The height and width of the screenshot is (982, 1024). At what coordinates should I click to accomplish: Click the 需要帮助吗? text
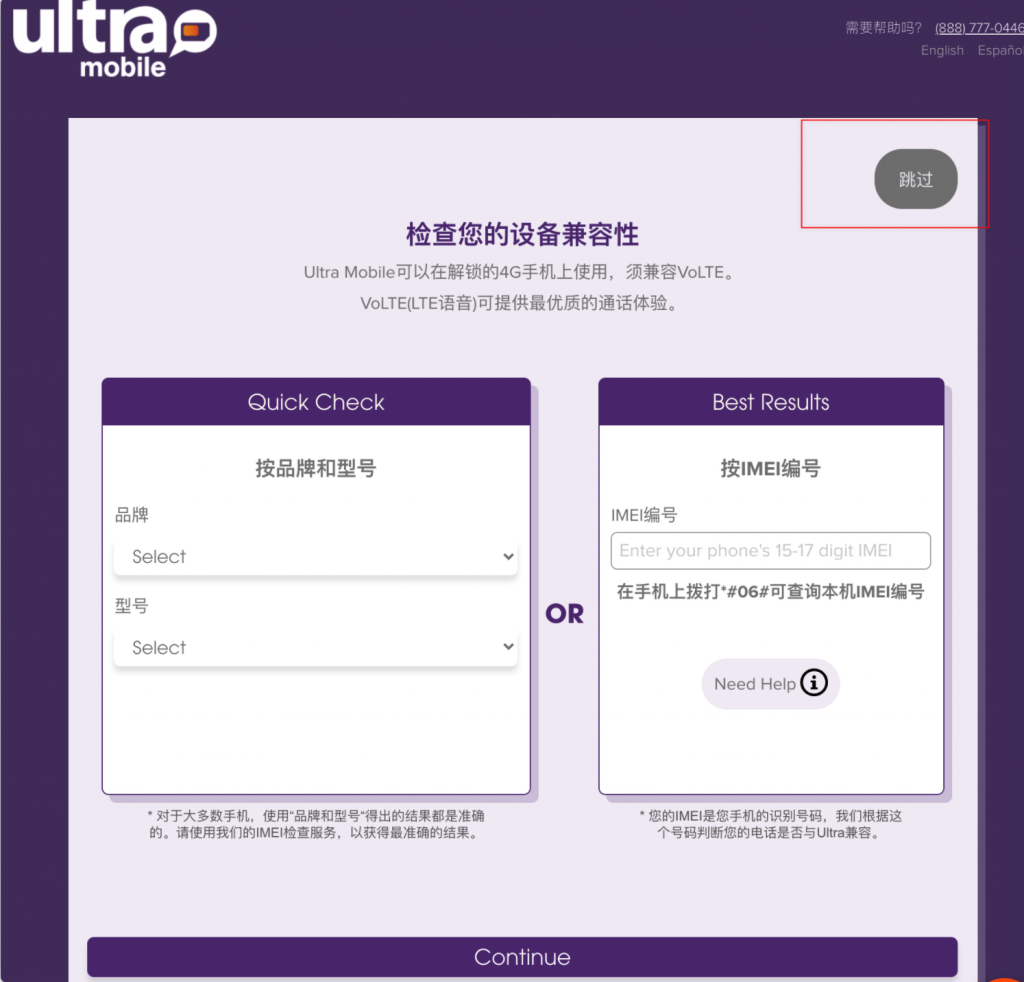click(x=883, y=27)
